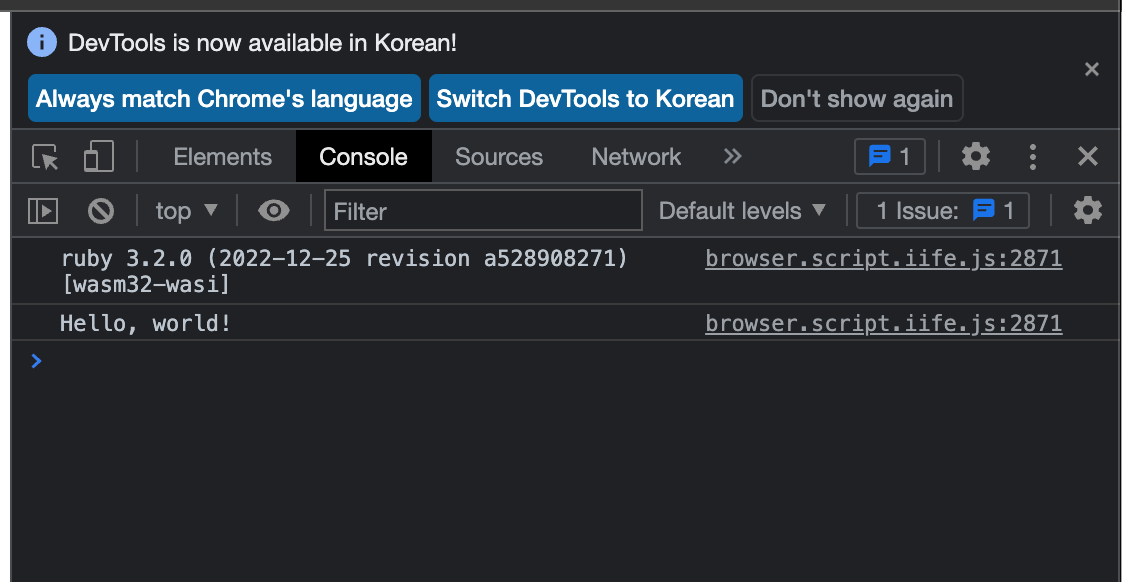Show the console sidebar icon

(43, 211)
